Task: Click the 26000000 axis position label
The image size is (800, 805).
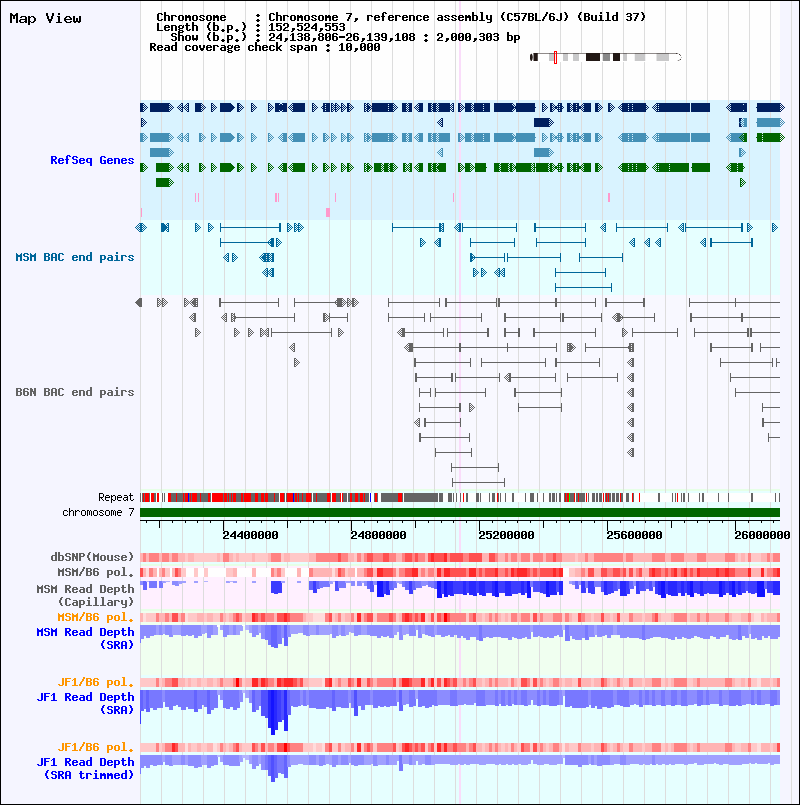Action: [x=762, y=535]
